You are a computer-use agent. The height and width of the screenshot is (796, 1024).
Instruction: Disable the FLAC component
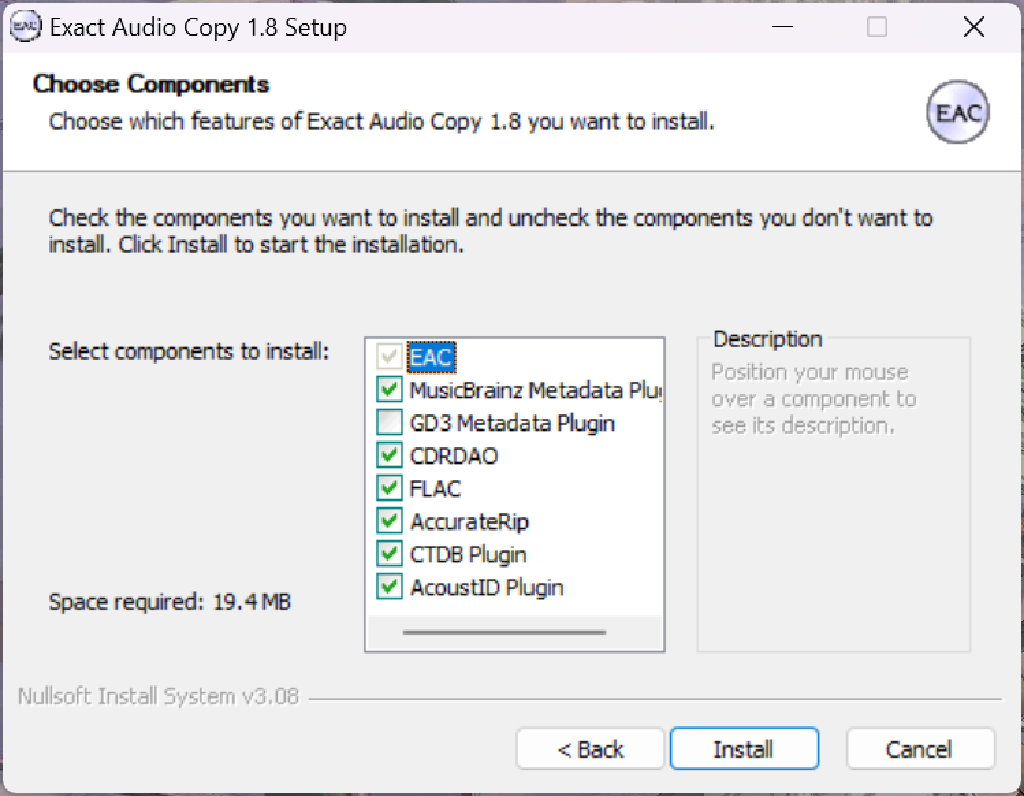[x=389, y=488]
